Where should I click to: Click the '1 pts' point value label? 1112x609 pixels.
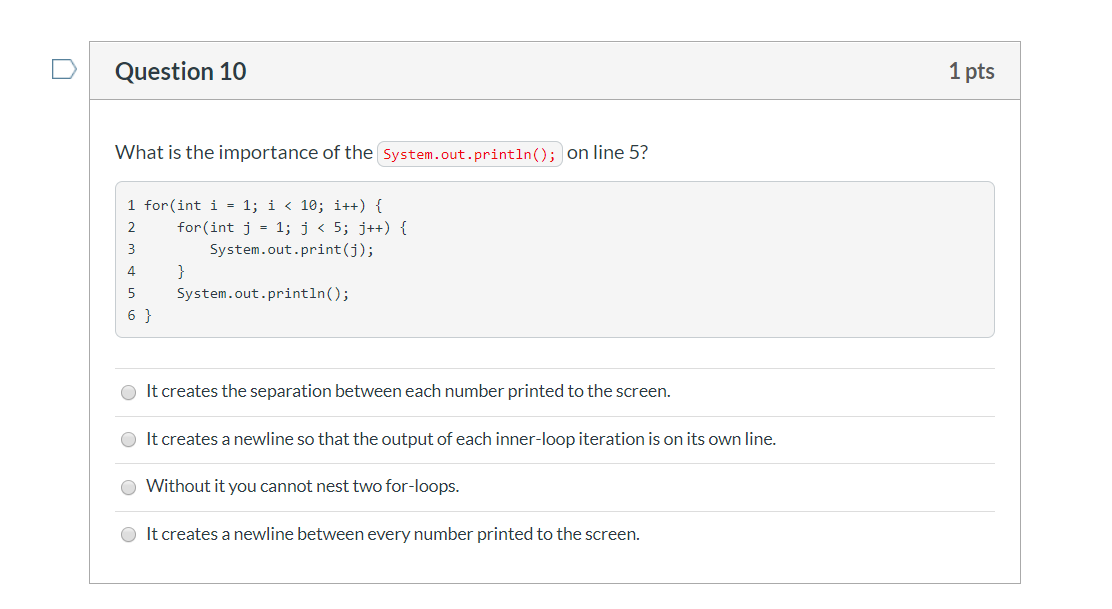(972, 71)
